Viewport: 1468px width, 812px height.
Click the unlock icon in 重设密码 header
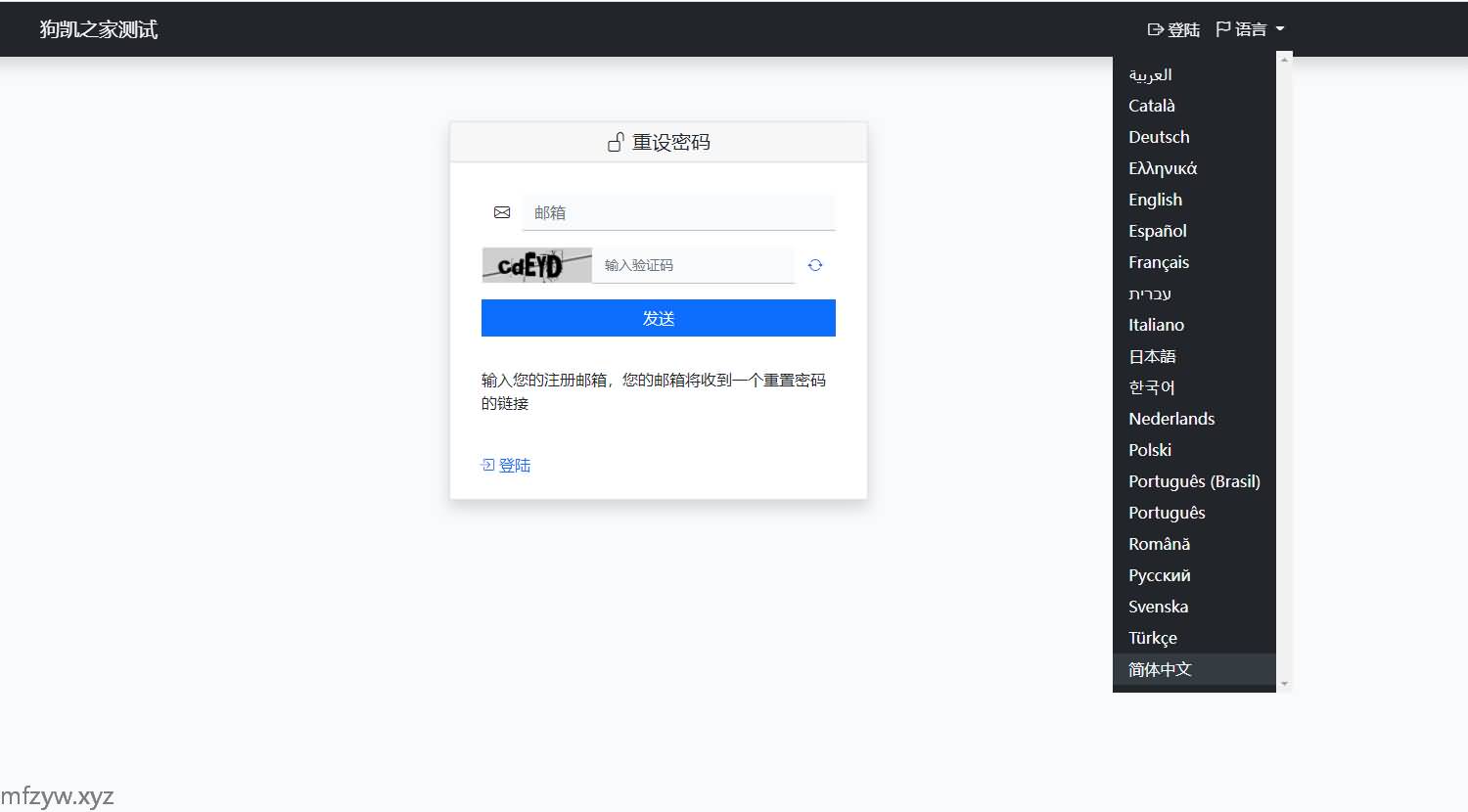[616, 143]
